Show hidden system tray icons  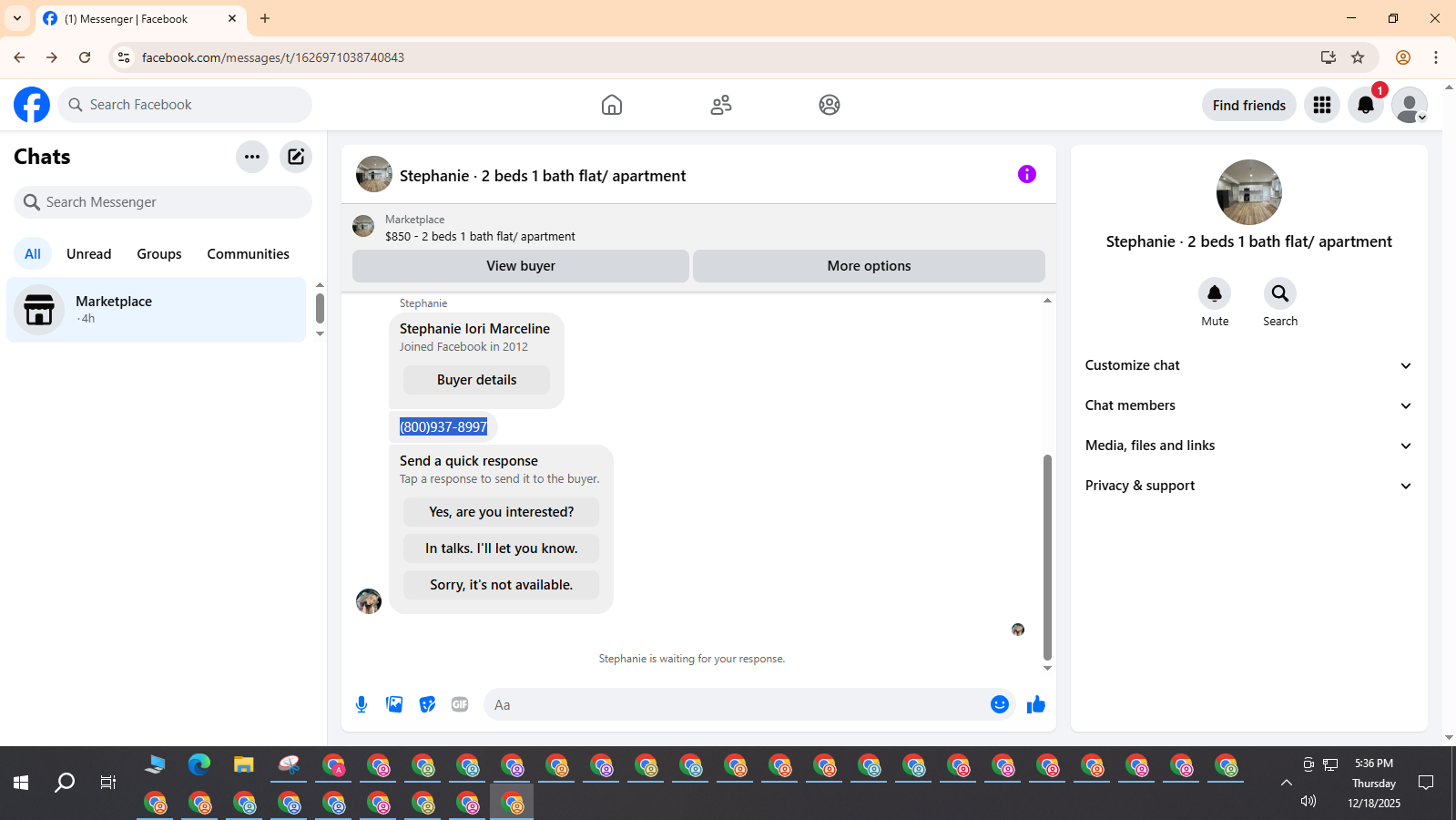point(1287,783)
